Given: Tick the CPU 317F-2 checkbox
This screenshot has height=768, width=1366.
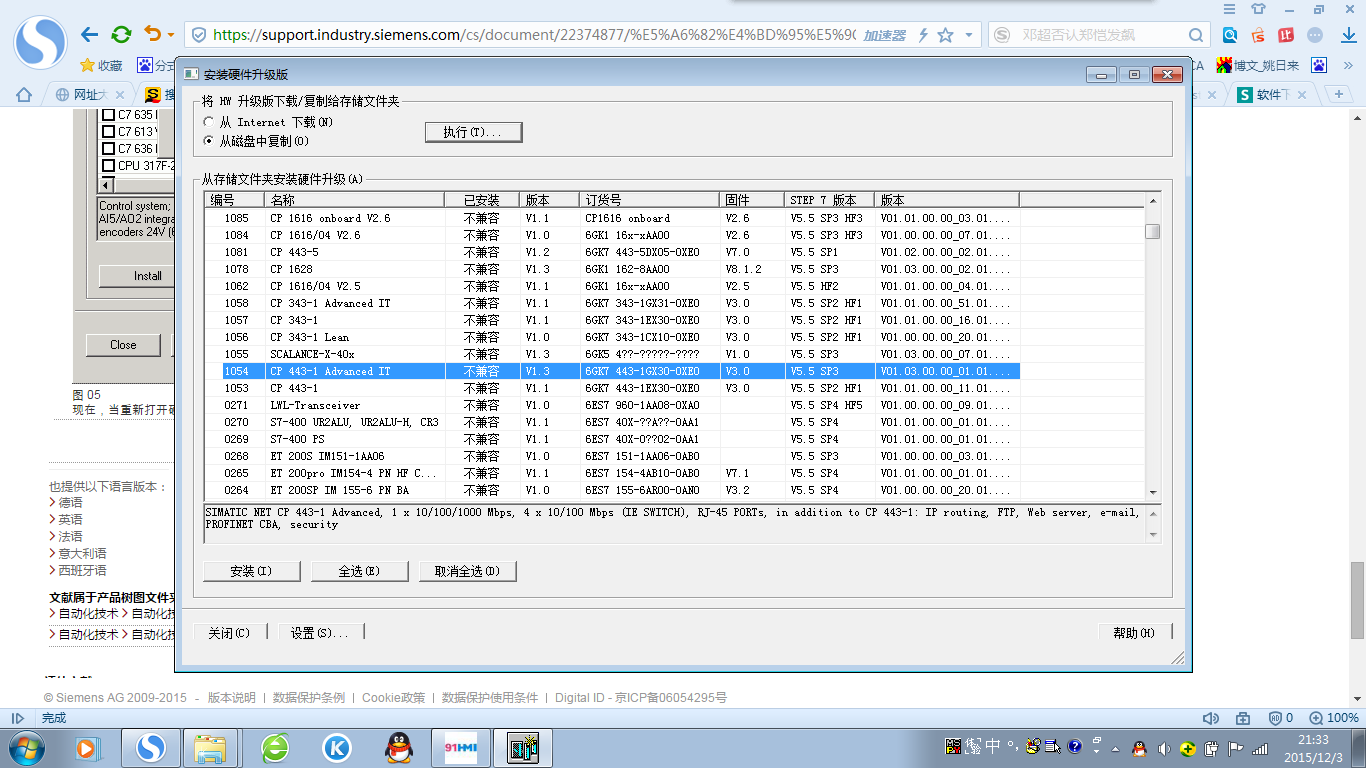Looking at the screenshot, I should (x=109, y=165).
